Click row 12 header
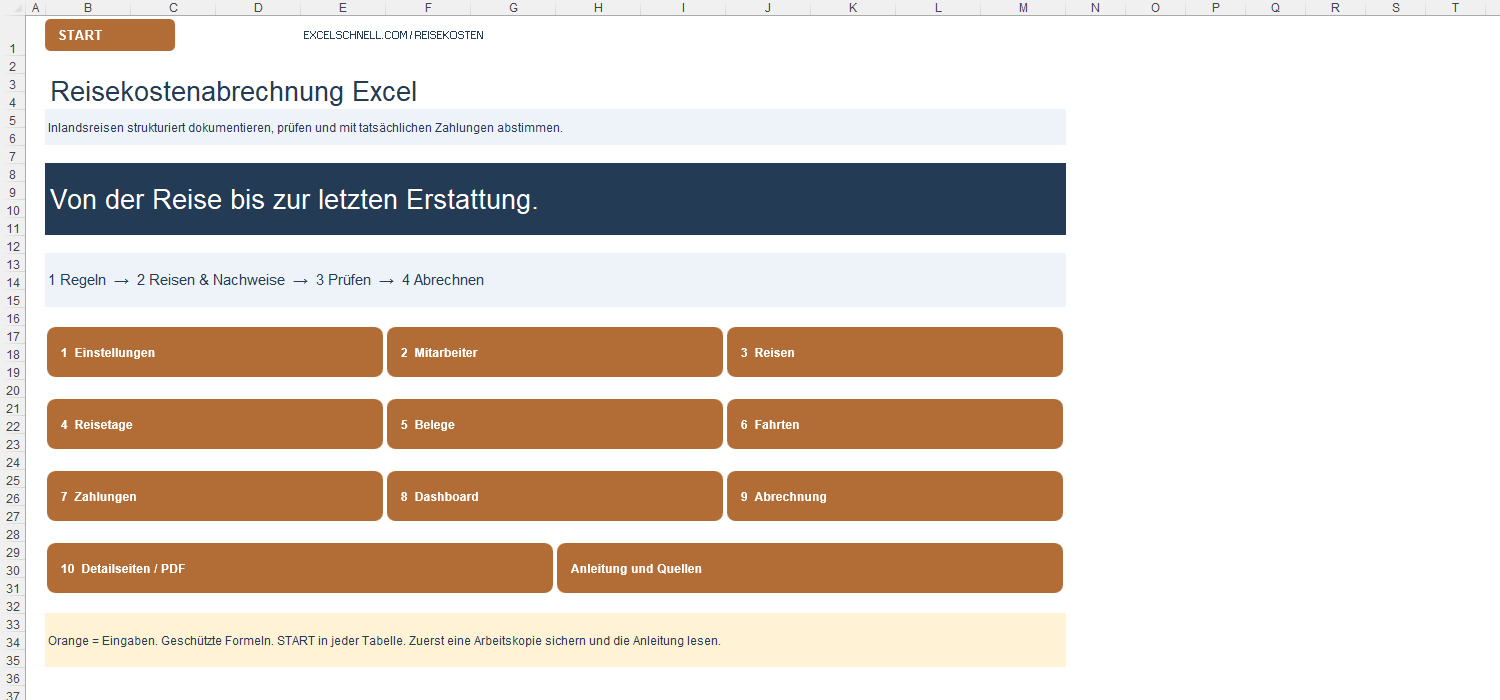This screenshot has height=700, width=1500. [x=13, y=245]
